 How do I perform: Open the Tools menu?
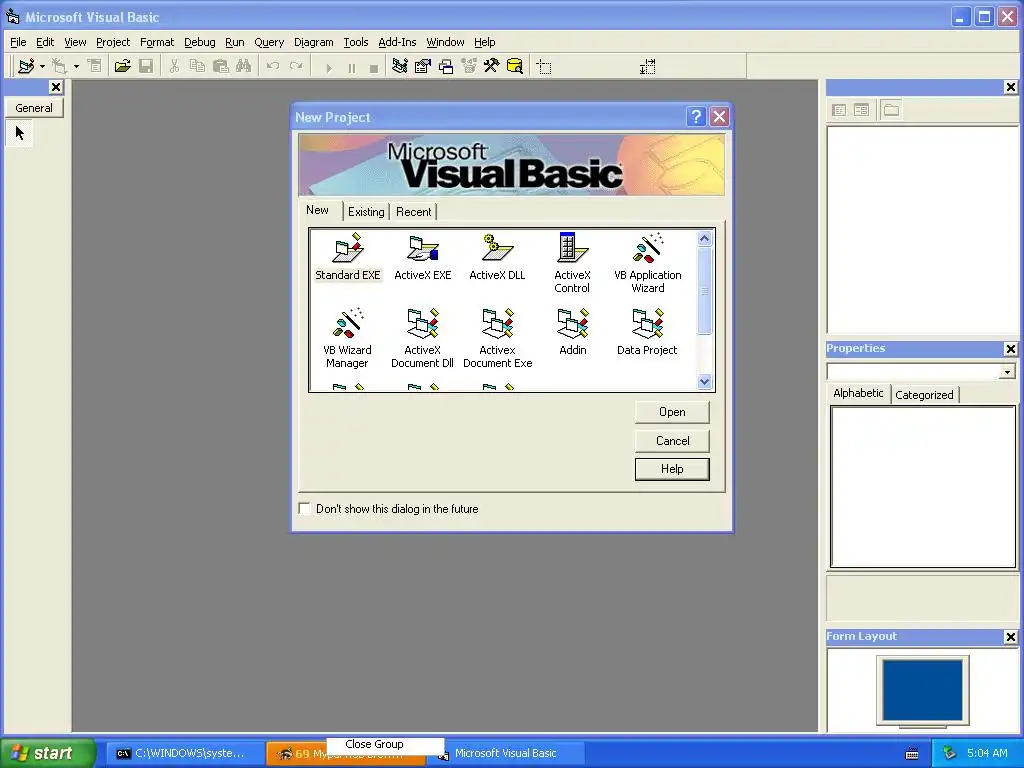356,42
